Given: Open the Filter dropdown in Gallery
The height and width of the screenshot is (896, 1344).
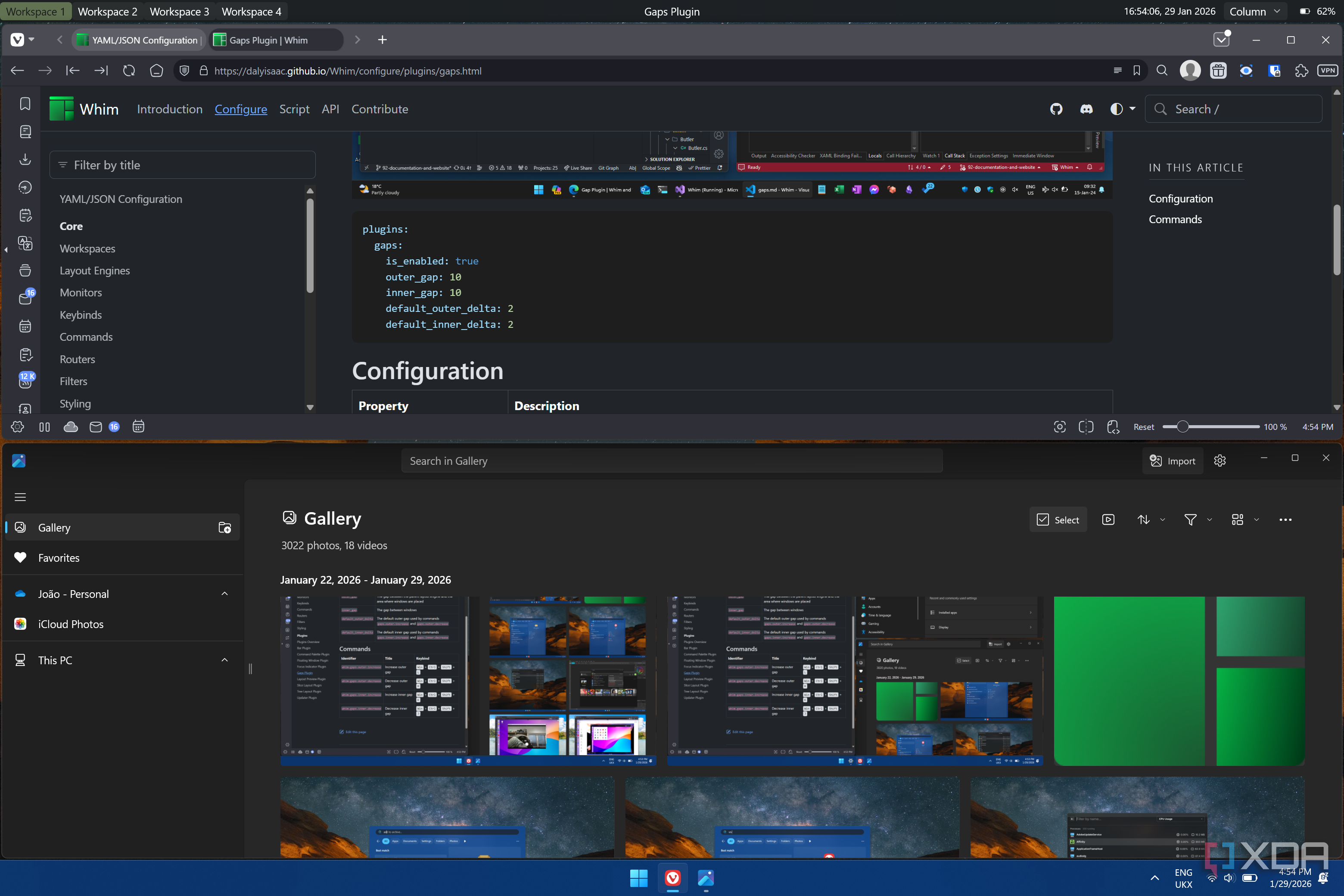Looking at the screenshot, I should pyautogui.click(x=1197, y=520).
